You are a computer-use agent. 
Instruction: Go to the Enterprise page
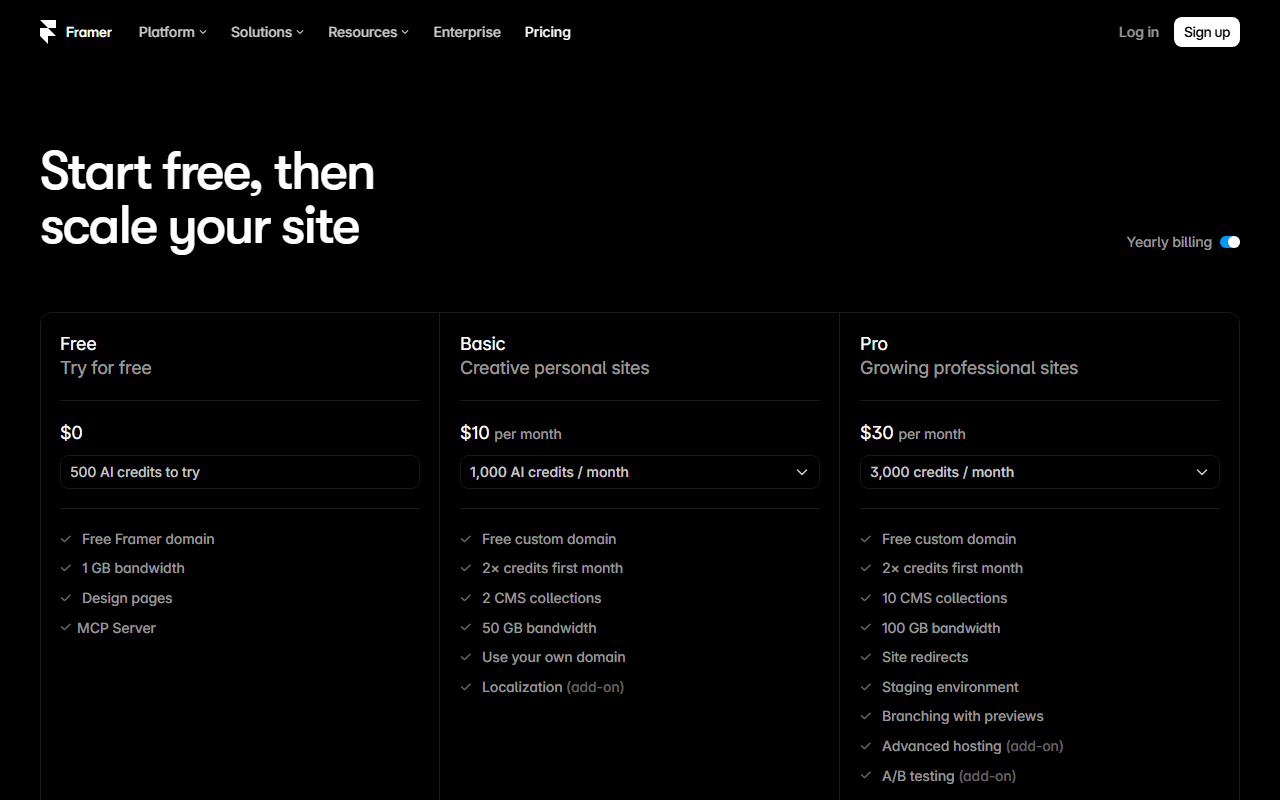[467, 32]
